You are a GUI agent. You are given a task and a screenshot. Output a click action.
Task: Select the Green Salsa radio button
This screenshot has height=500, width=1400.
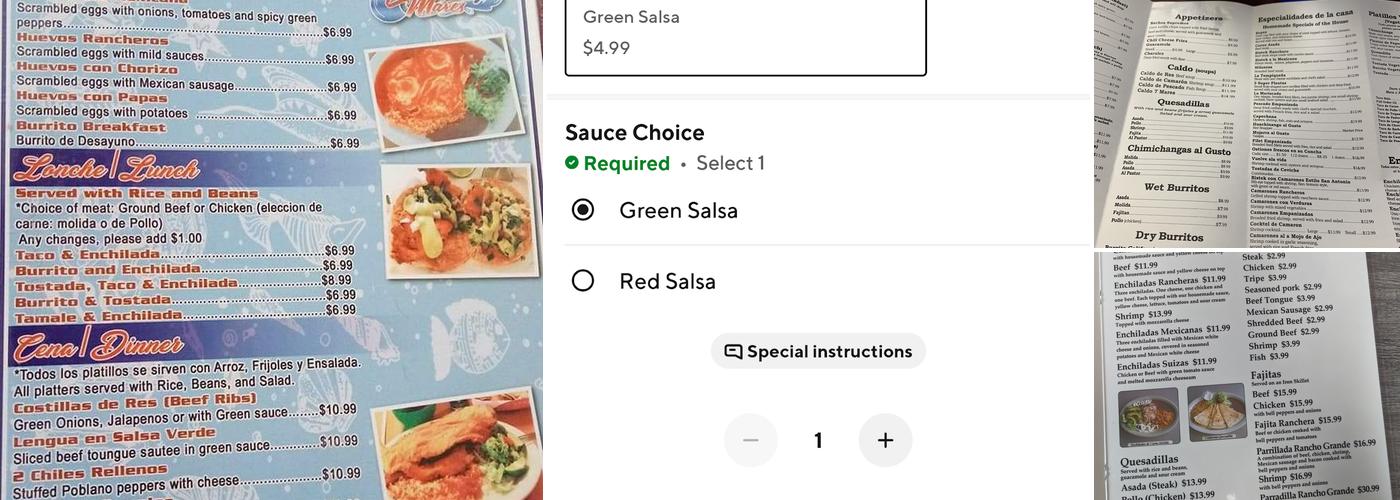[x=583, y=210]
